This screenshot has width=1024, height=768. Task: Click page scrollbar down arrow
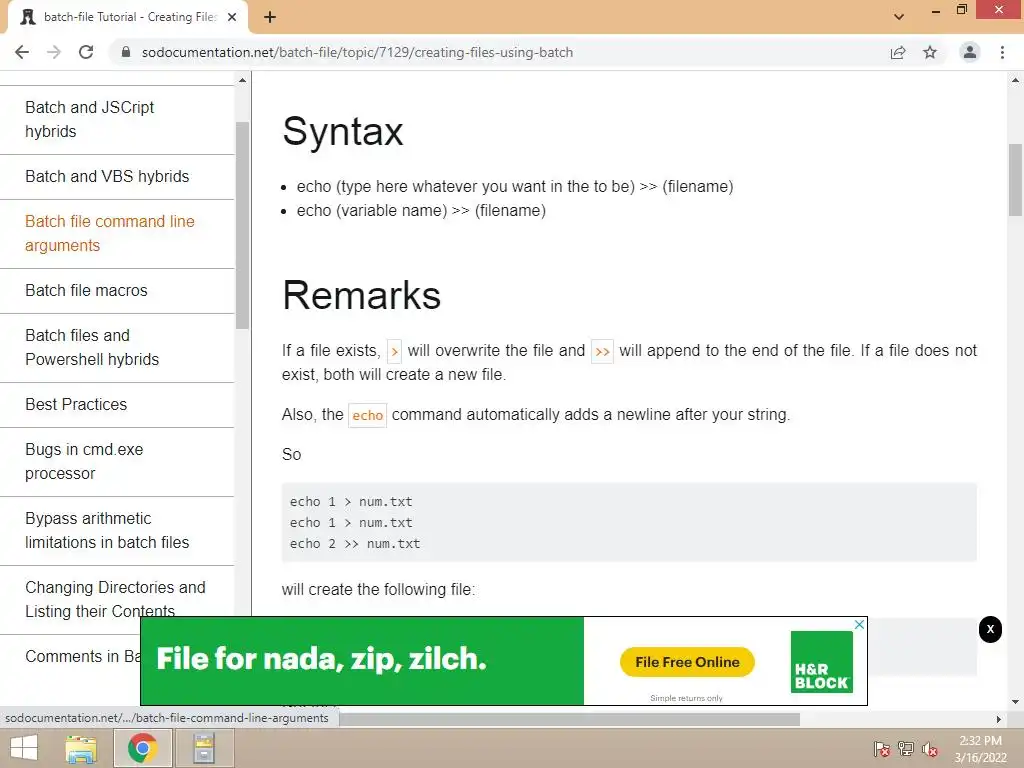coord(1015,702)
